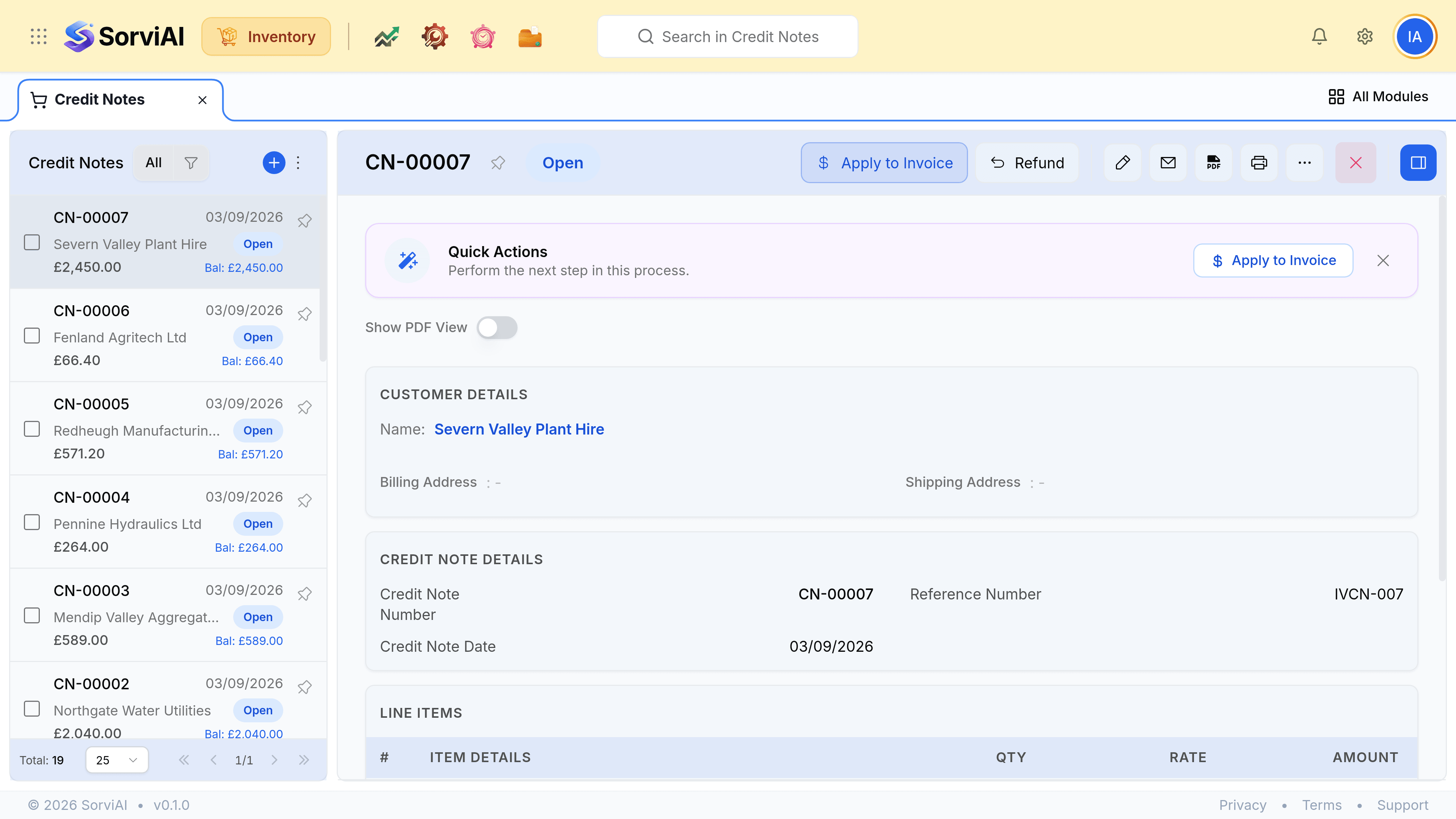Screen dimensions: 1456x819
Task: Search in Credit Notes field
Action: 728,37
